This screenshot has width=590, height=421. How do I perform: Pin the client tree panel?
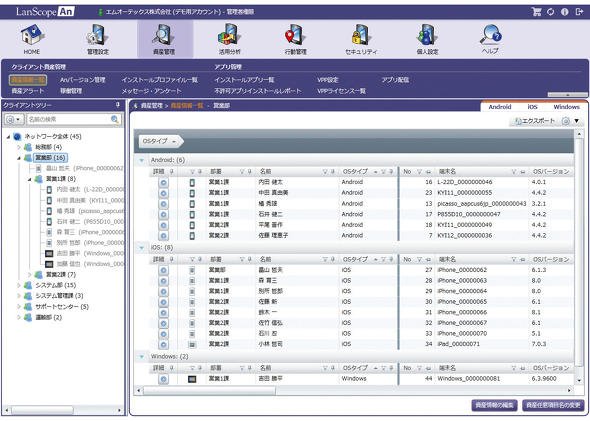coord(118,105)
